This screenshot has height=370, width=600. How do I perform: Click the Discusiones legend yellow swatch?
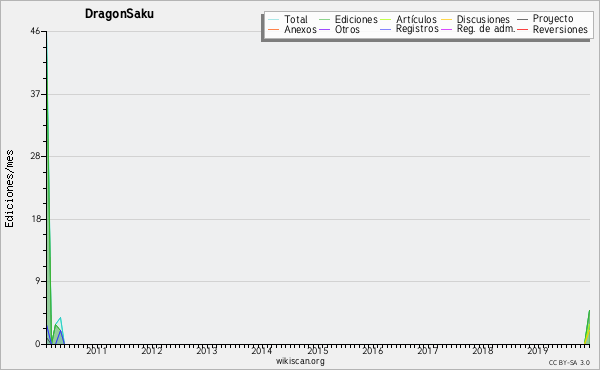(447, 20)
